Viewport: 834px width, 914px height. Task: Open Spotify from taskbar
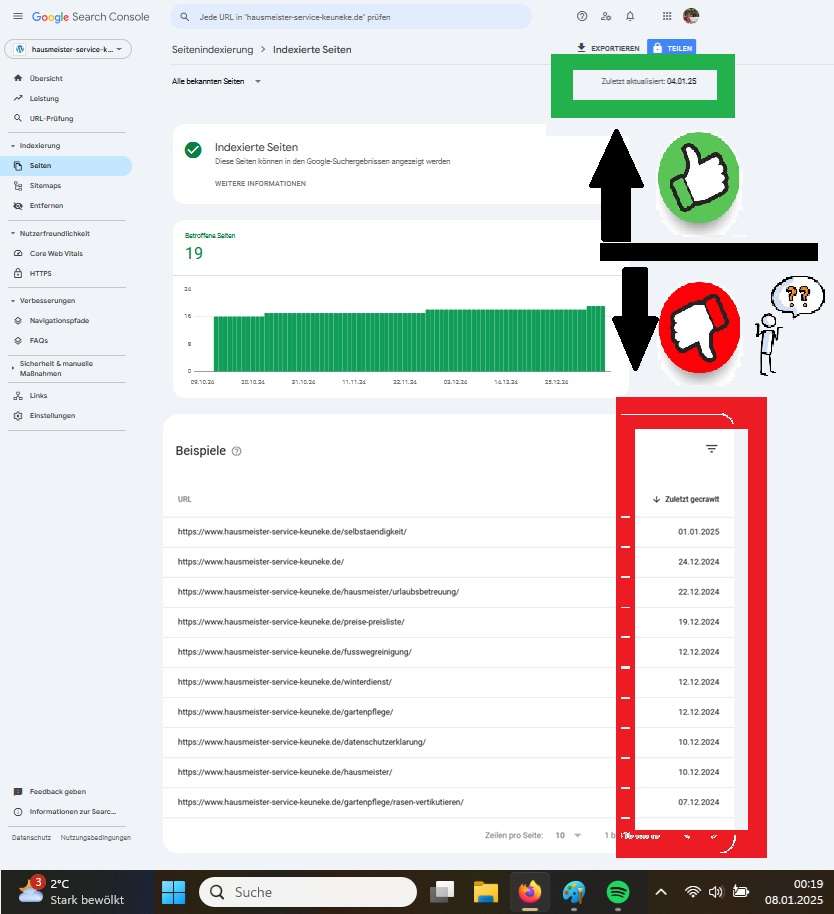click(618, 892)
